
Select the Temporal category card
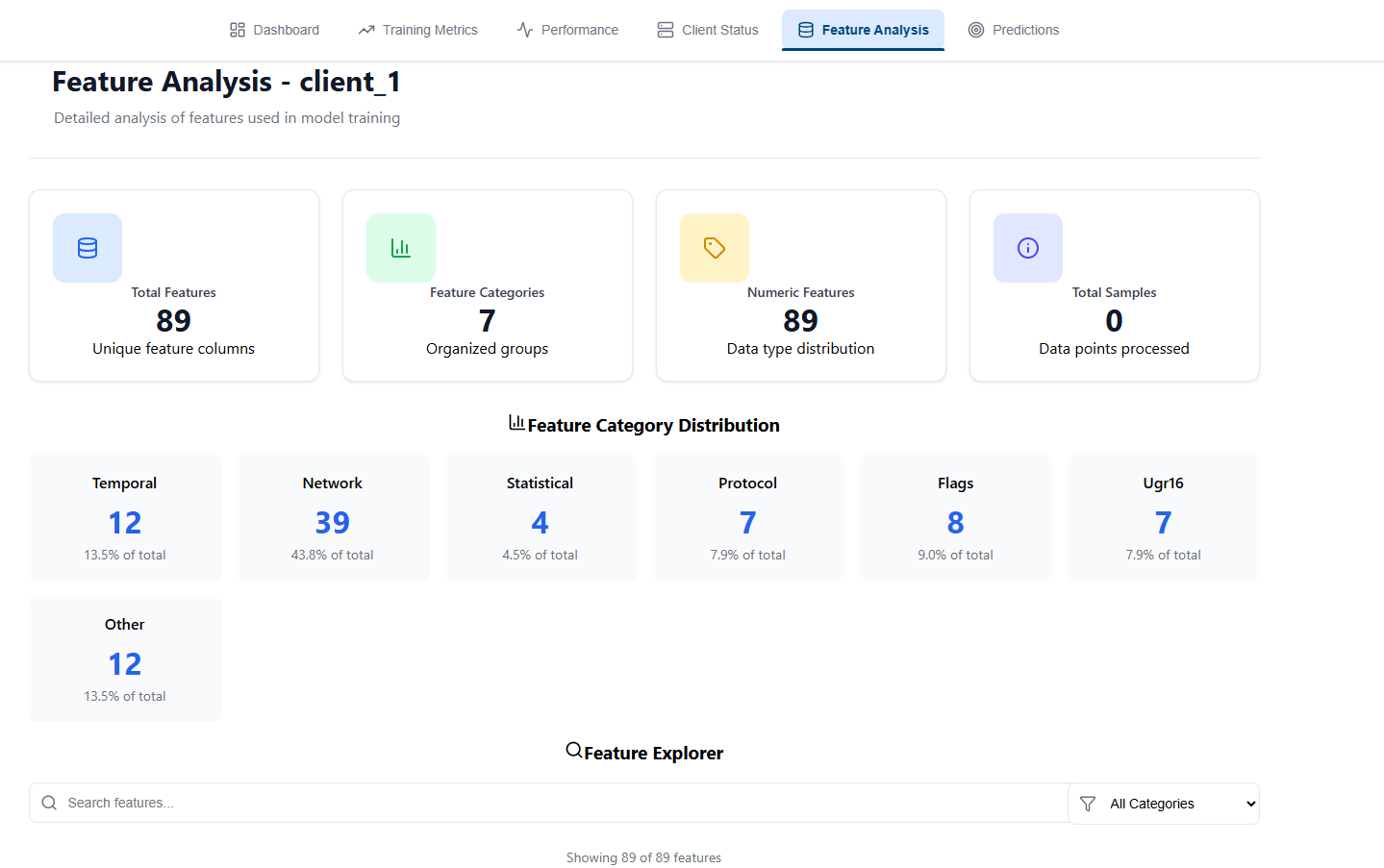pos(124,517)
